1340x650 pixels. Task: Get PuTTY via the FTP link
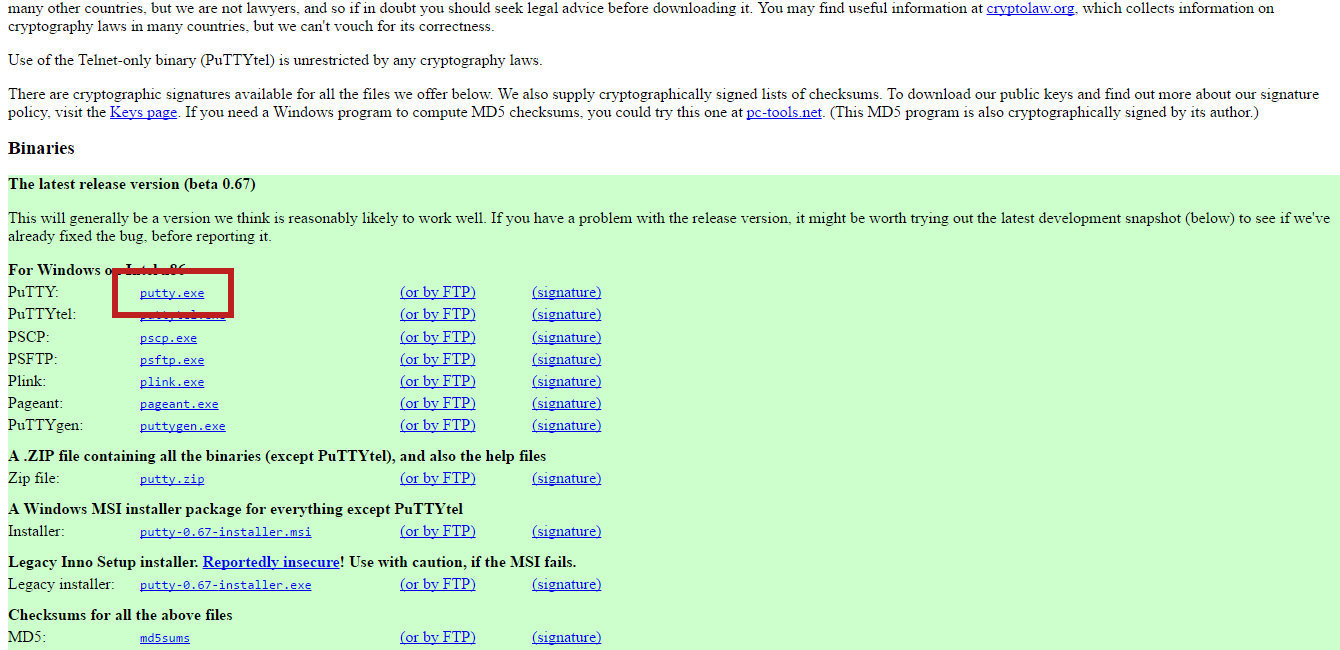click(x=438, y=292)
